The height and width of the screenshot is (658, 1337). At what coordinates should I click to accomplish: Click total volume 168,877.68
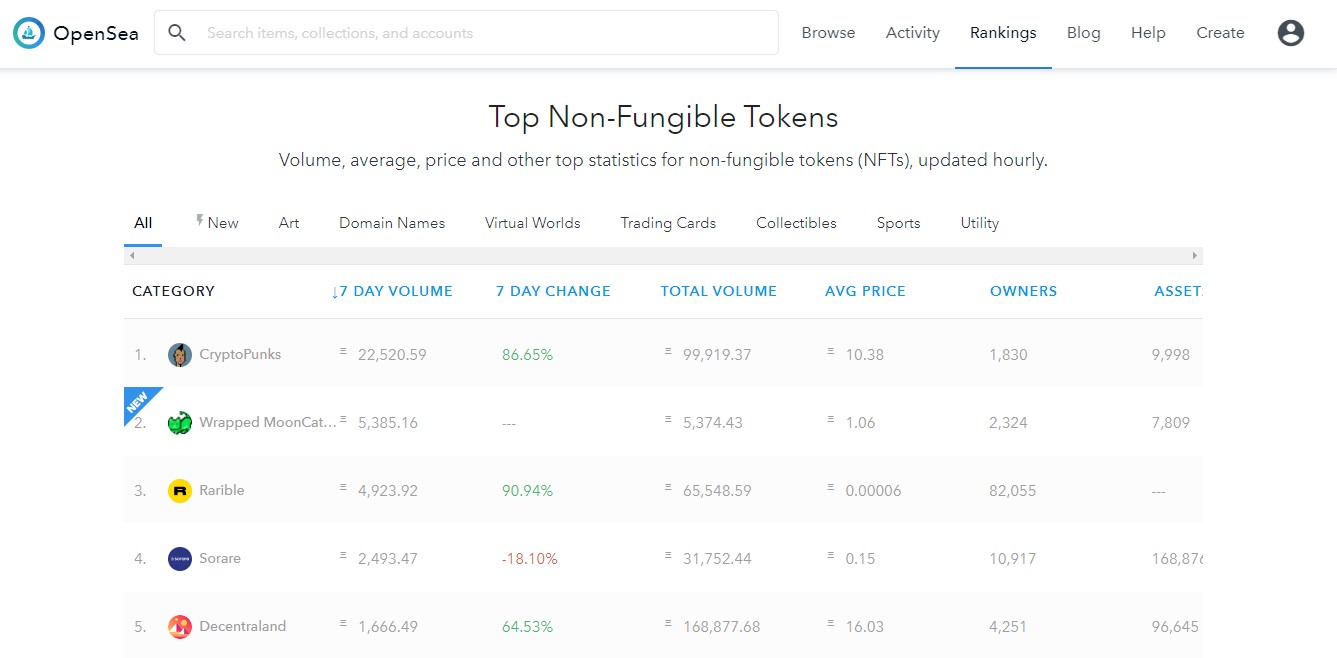pos(721,627)
